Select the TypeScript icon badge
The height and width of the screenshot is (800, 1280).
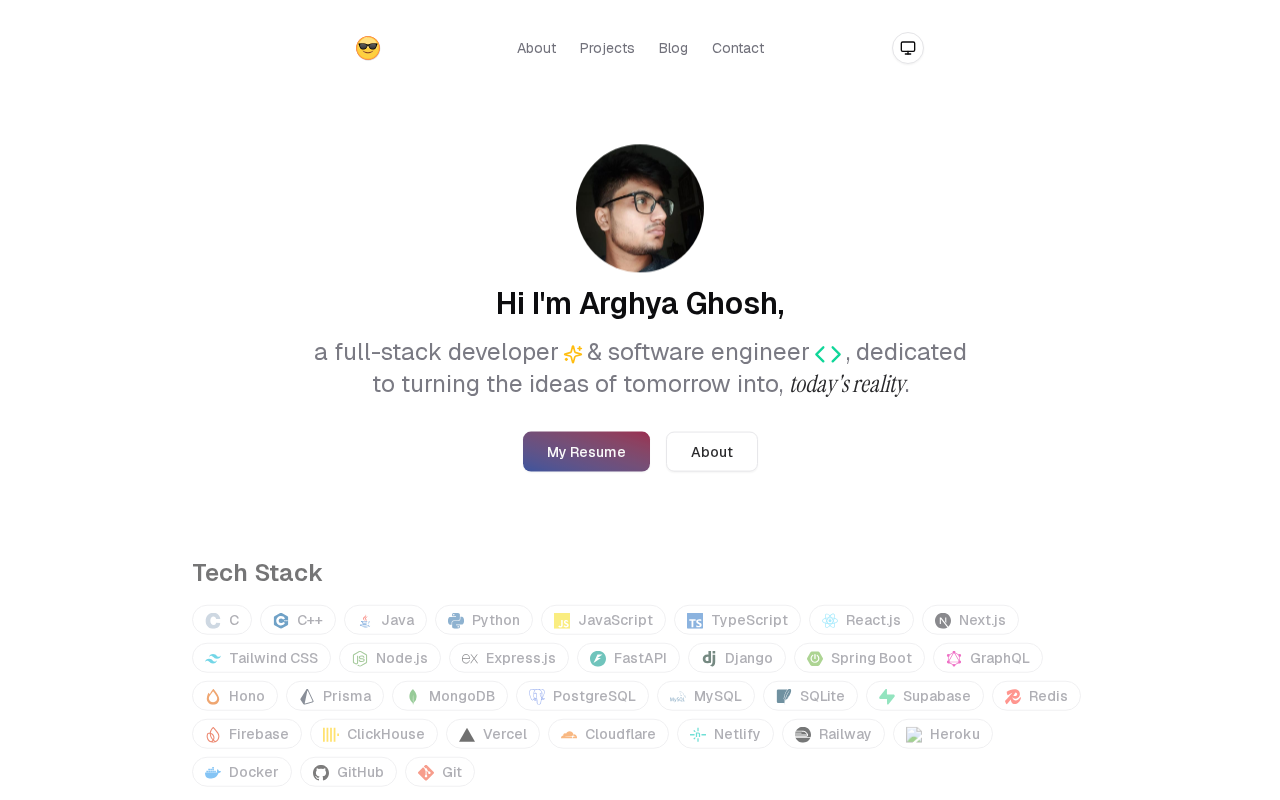tap(737, 620)
